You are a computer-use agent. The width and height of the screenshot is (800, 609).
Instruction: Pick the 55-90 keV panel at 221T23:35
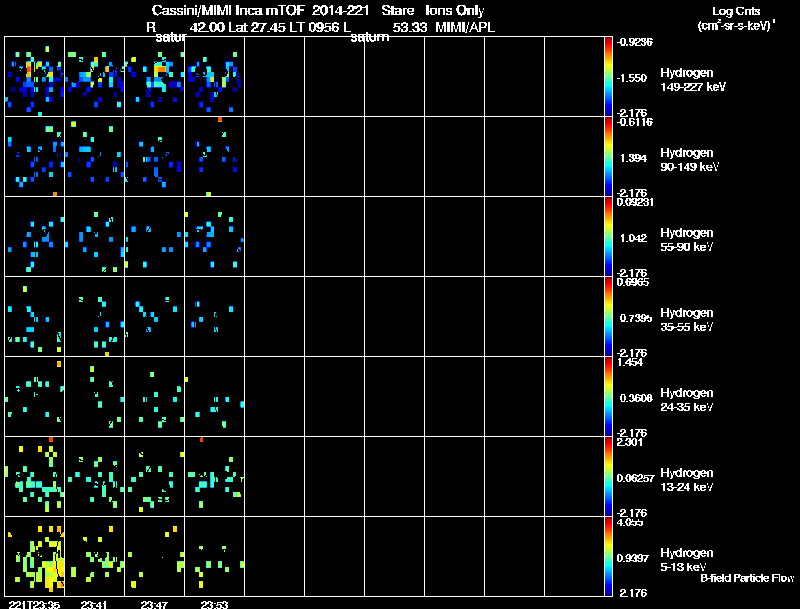coord(35,237)
